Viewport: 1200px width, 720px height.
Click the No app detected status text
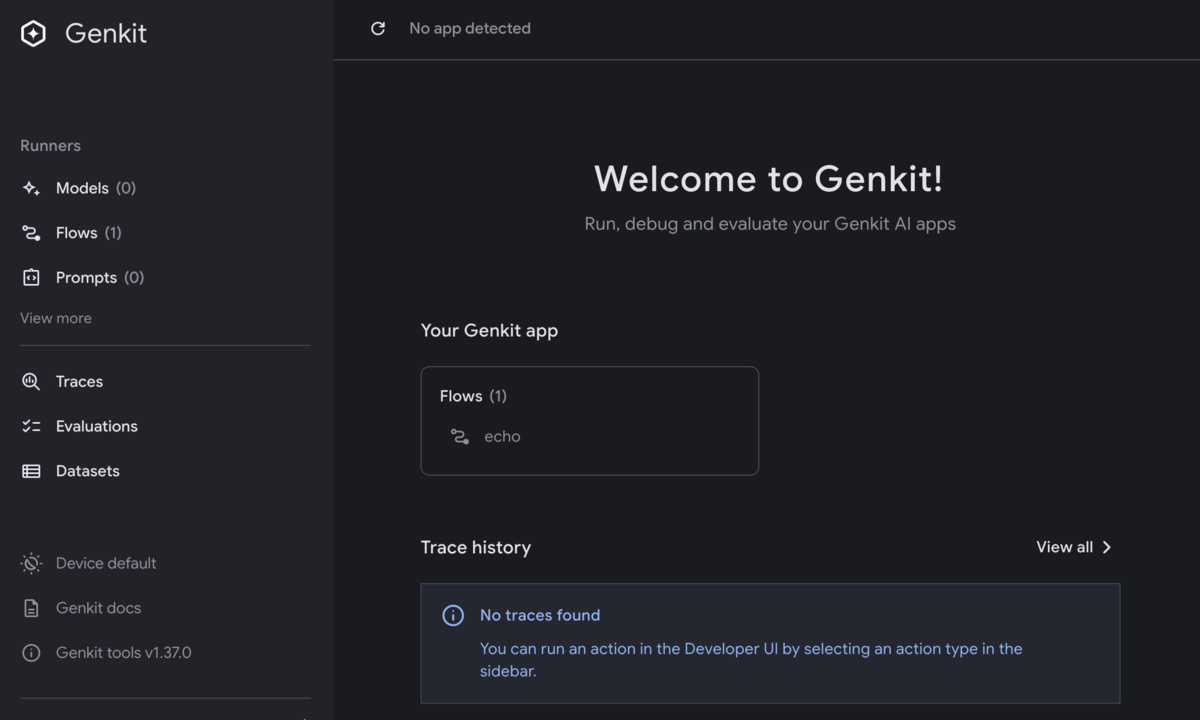click(470, 29)
